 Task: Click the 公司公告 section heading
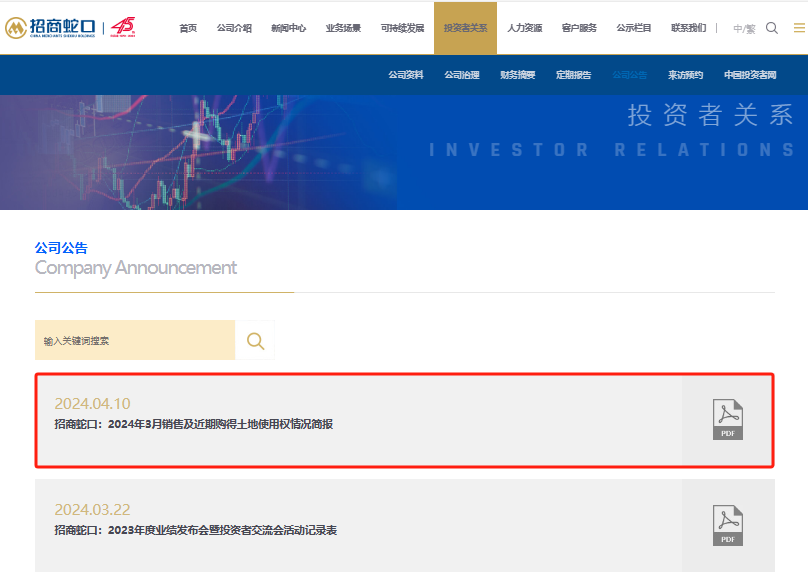(x=61, y=248)
